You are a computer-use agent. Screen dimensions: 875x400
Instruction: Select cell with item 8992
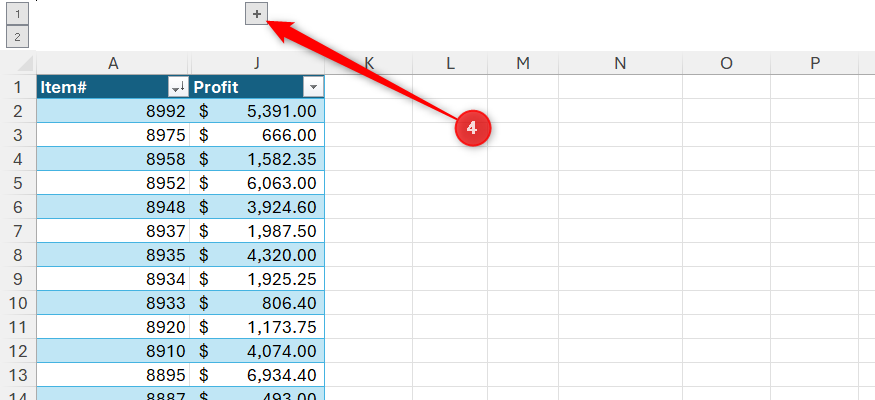113,111
